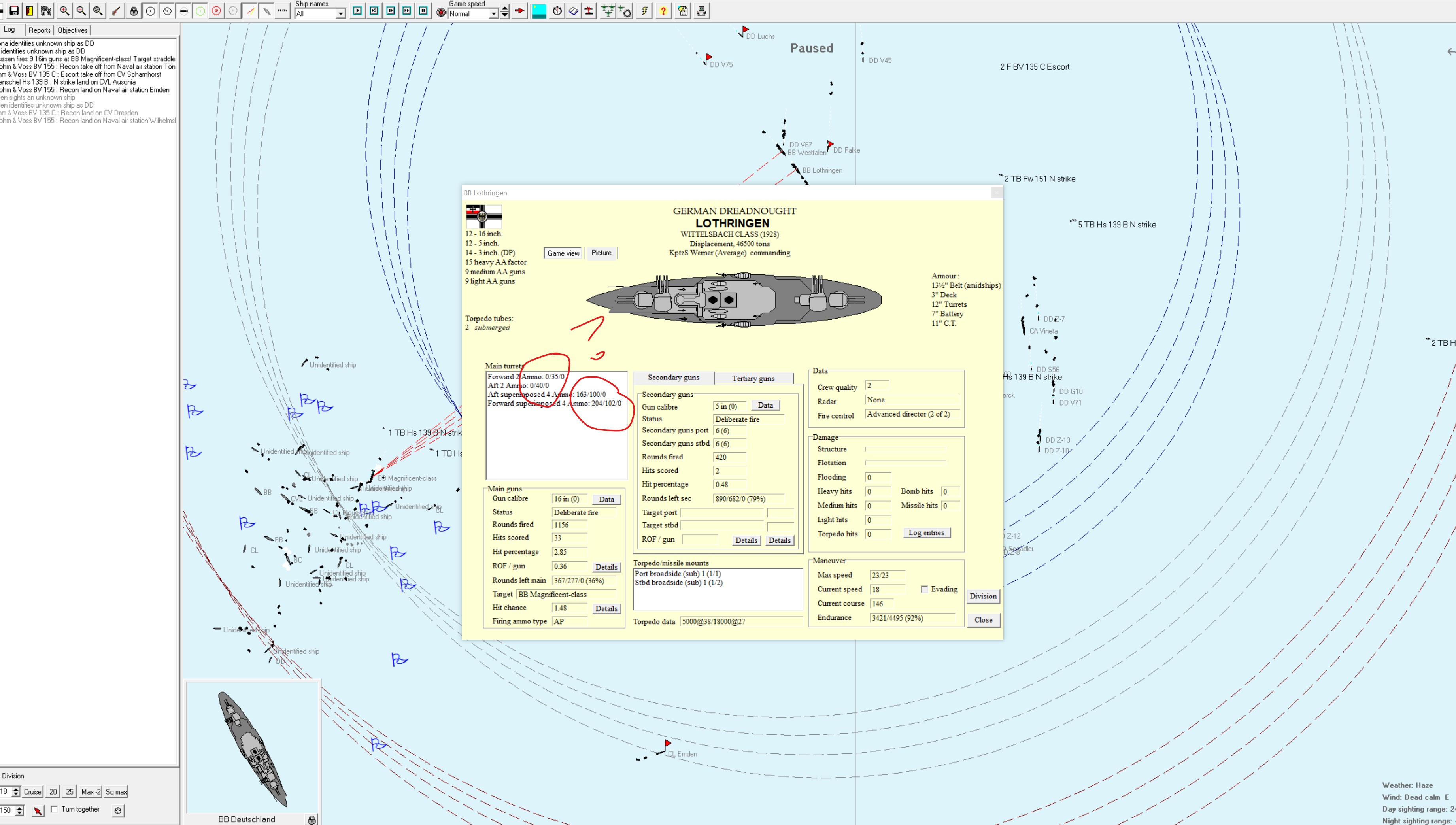
Task: Click Details button next to Hit chance
Action: [606, 608]
